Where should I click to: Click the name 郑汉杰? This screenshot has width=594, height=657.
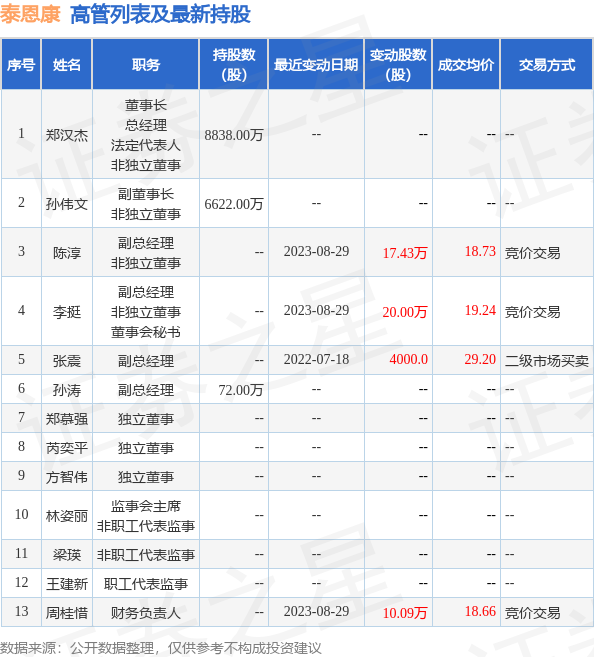pos(67,135)
